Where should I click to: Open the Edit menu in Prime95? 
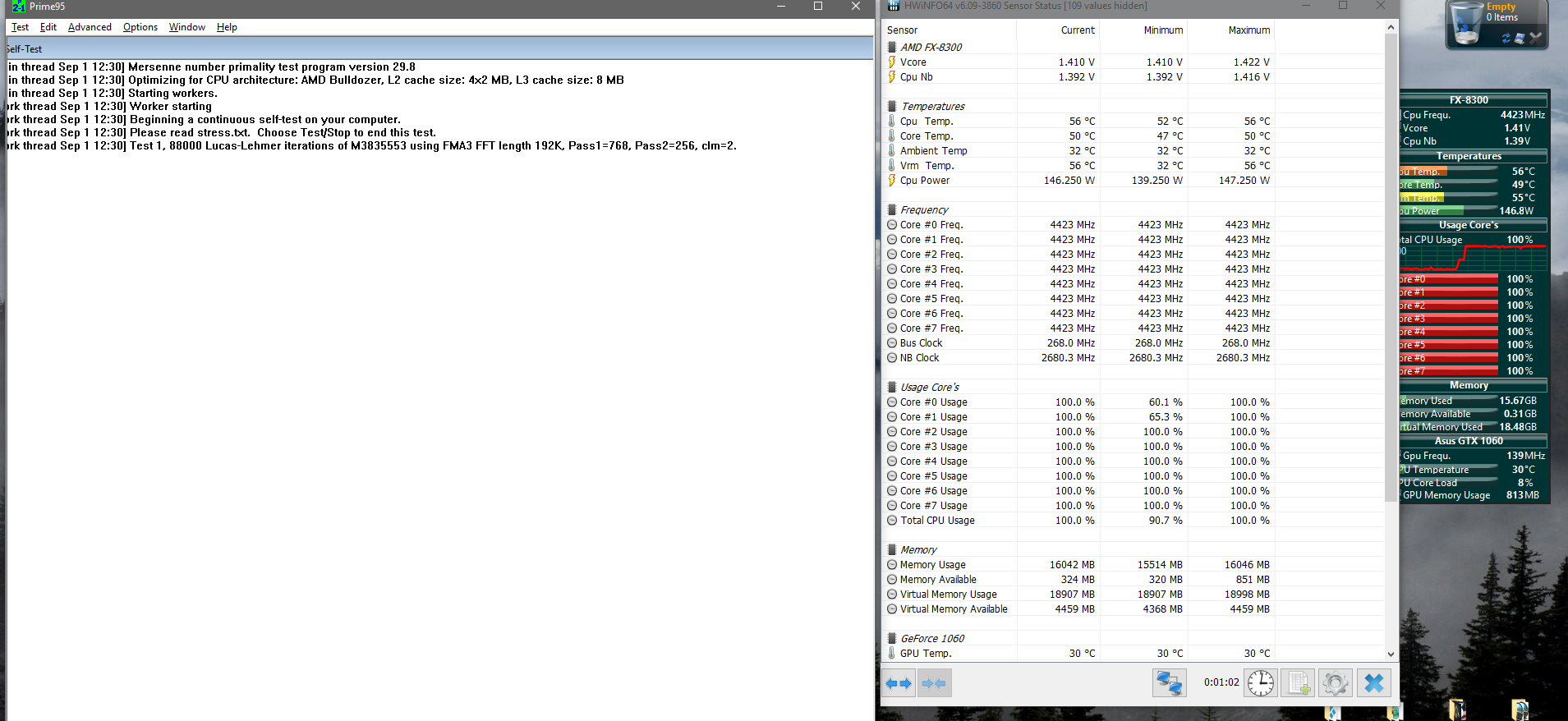48,27
